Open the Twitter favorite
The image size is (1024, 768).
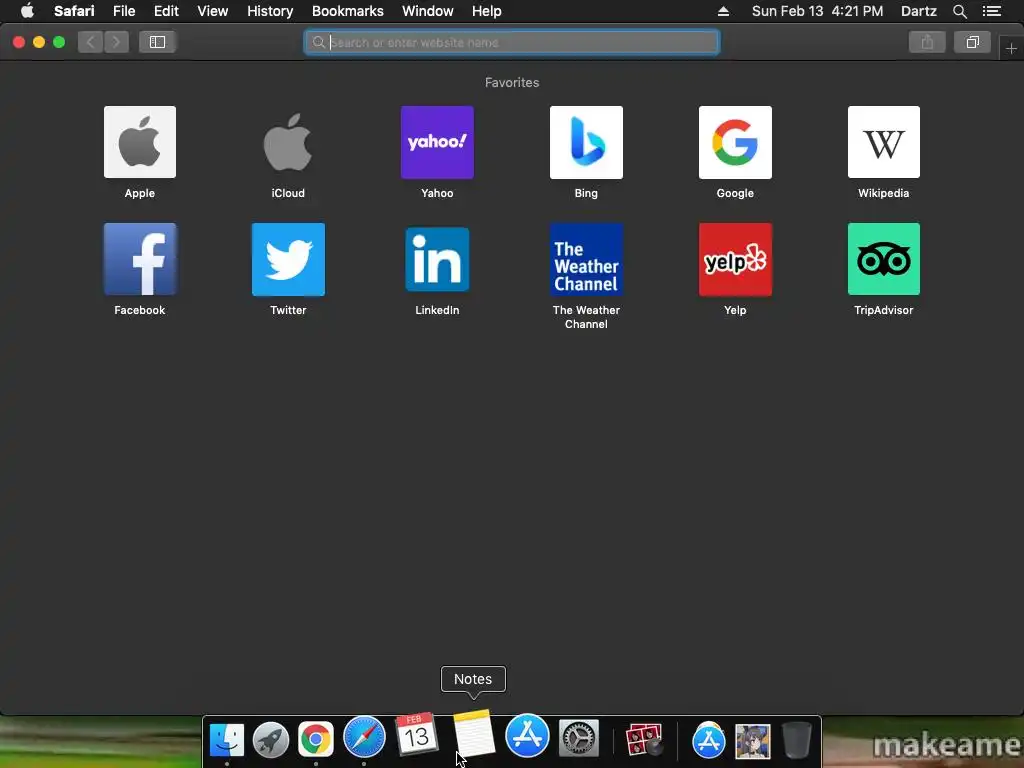pos(288,259)
